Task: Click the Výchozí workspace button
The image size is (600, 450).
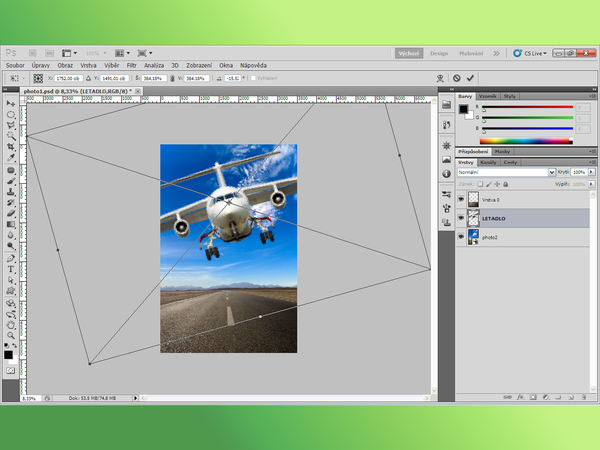Action: [408, 53]
